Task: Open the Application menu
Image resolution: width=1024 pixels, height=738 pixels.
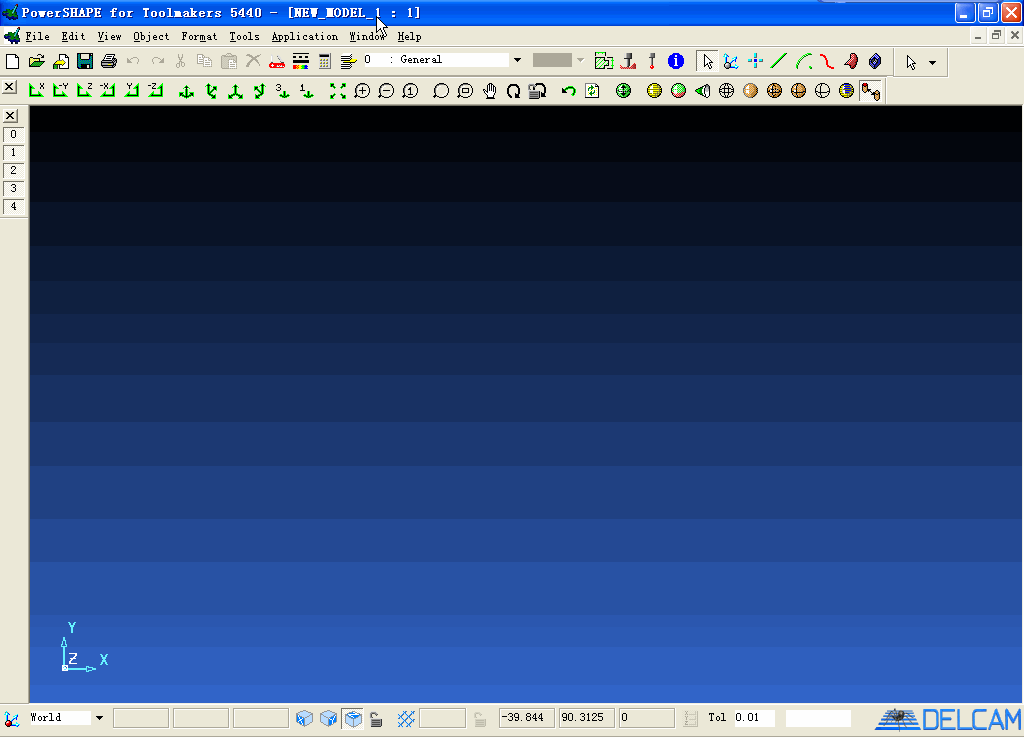Action: tap(304, 37)
